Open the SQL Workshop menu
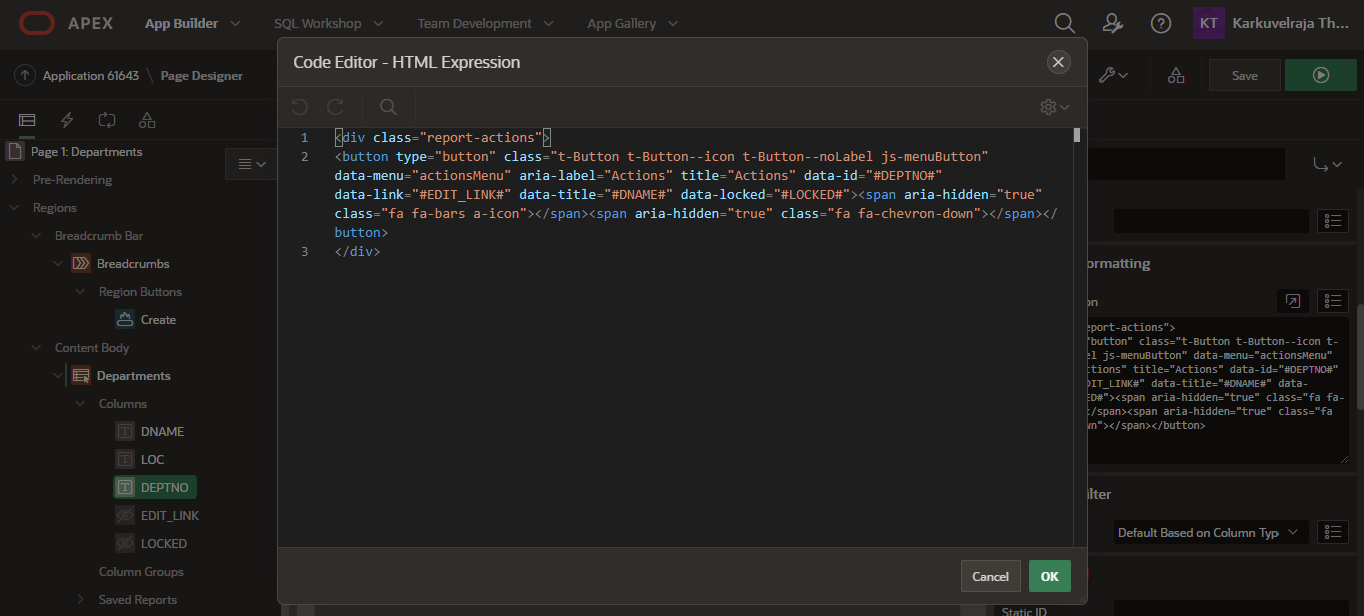 click(319, 22)
